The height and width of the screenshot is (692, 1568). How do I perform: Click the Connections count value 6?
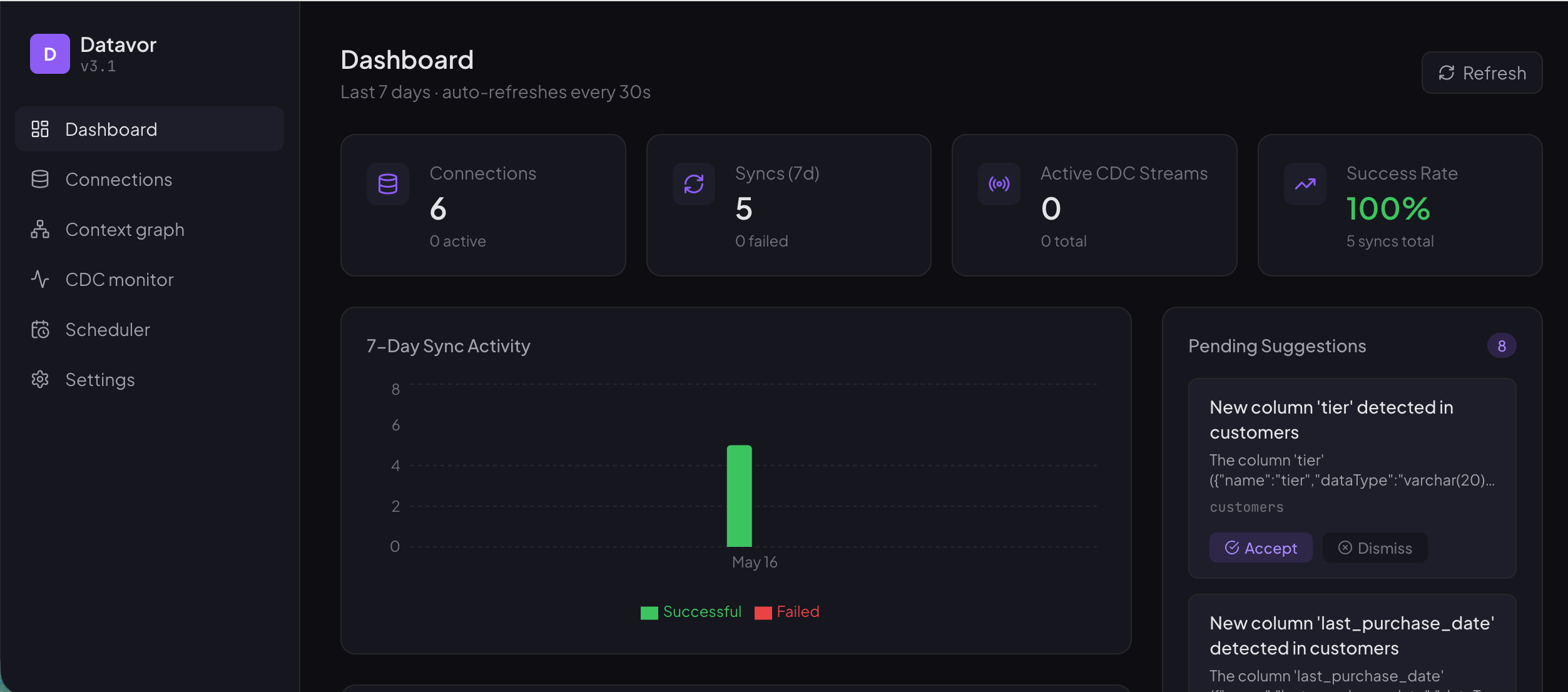coord(438,209)
